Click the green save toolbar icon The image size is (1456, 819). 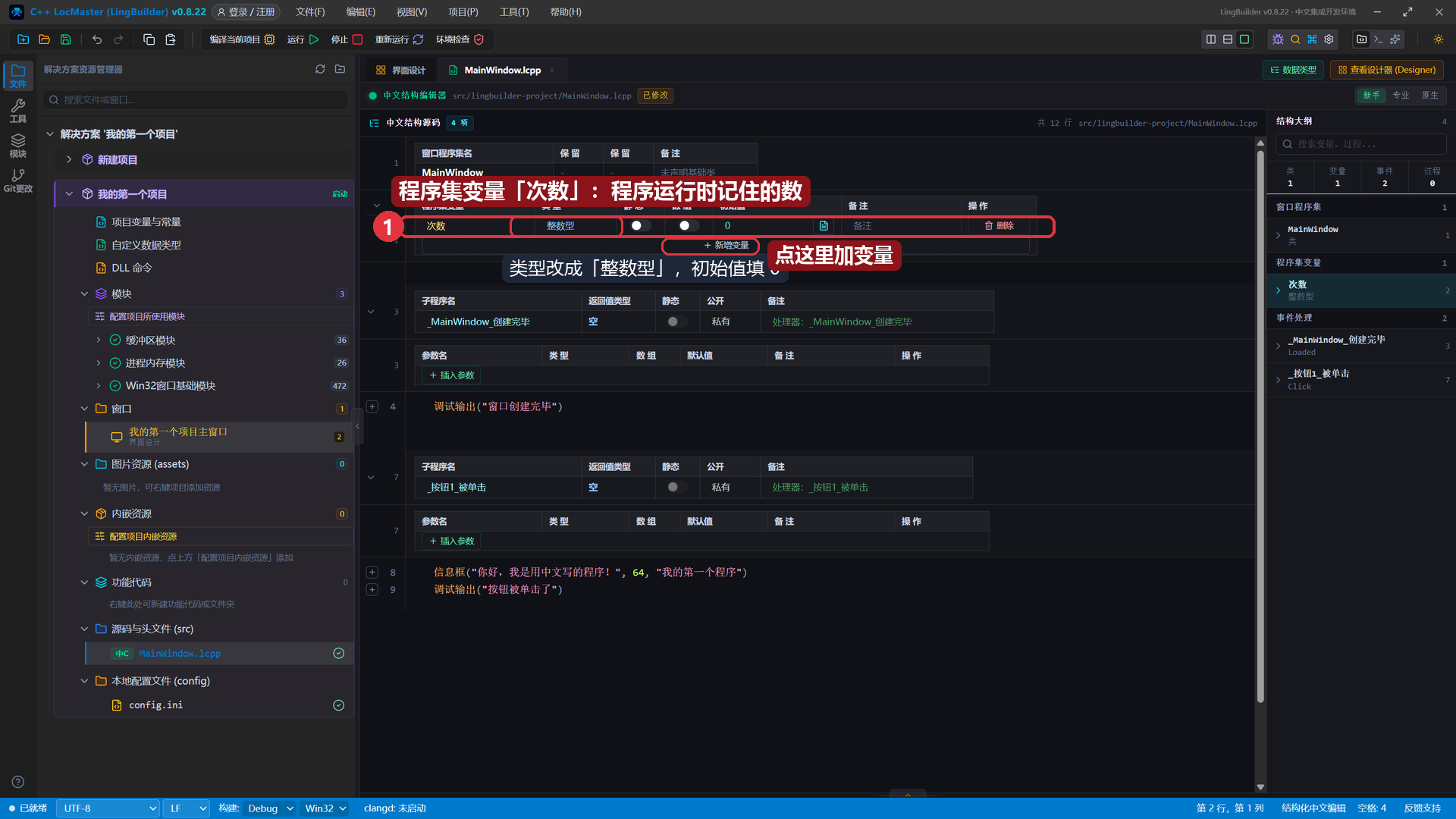click(65, 39)
